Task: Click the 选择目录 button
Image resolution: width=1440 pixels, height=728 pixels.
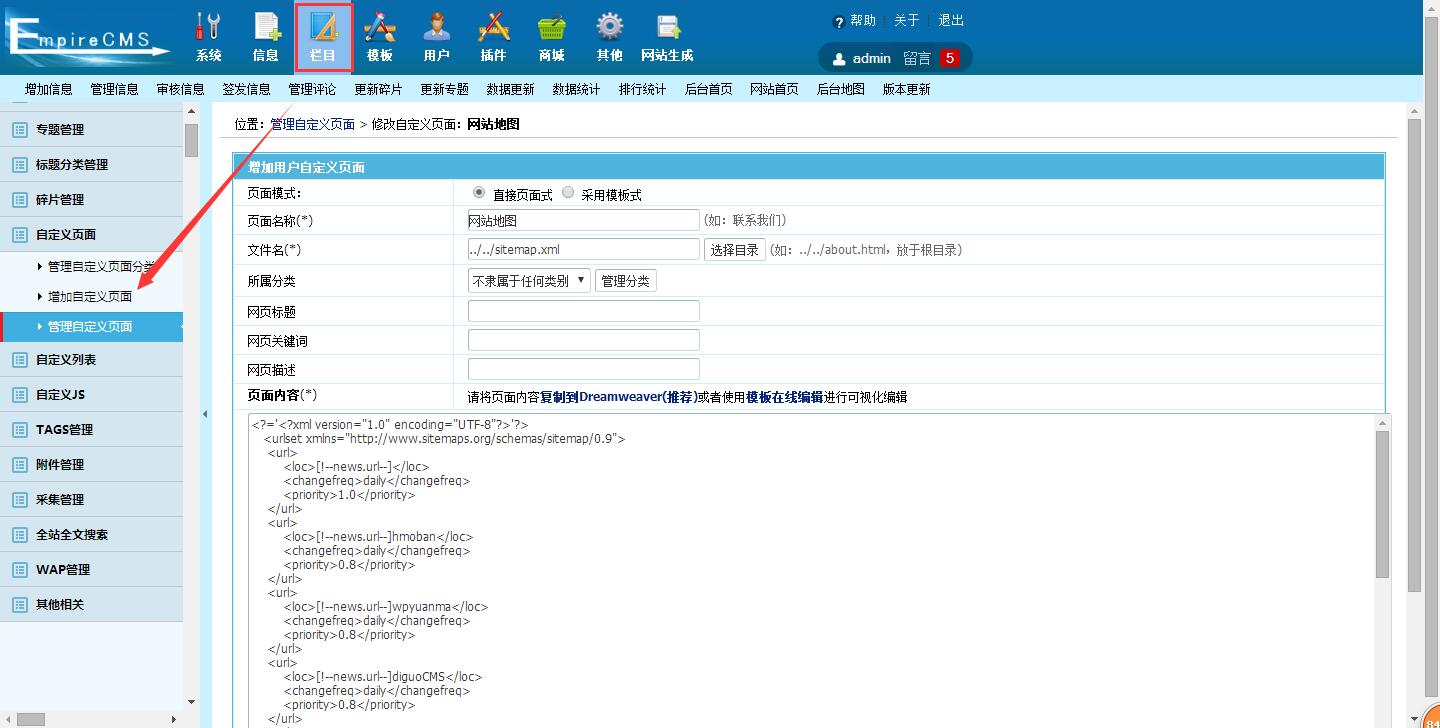Action: (x=734, y=250)
